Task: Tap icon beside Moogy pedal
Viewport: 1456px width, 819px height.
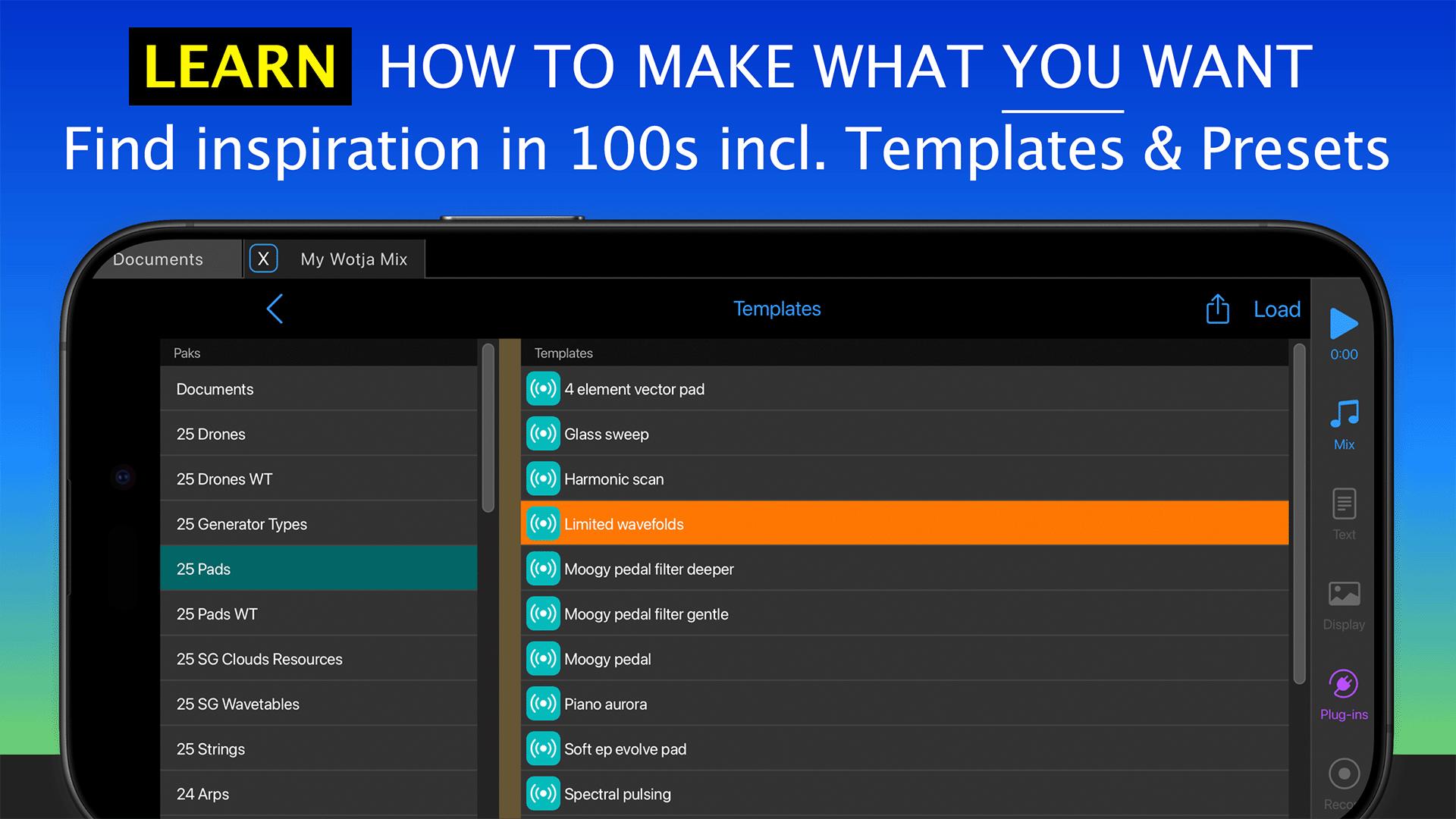Action: (543, 658)
